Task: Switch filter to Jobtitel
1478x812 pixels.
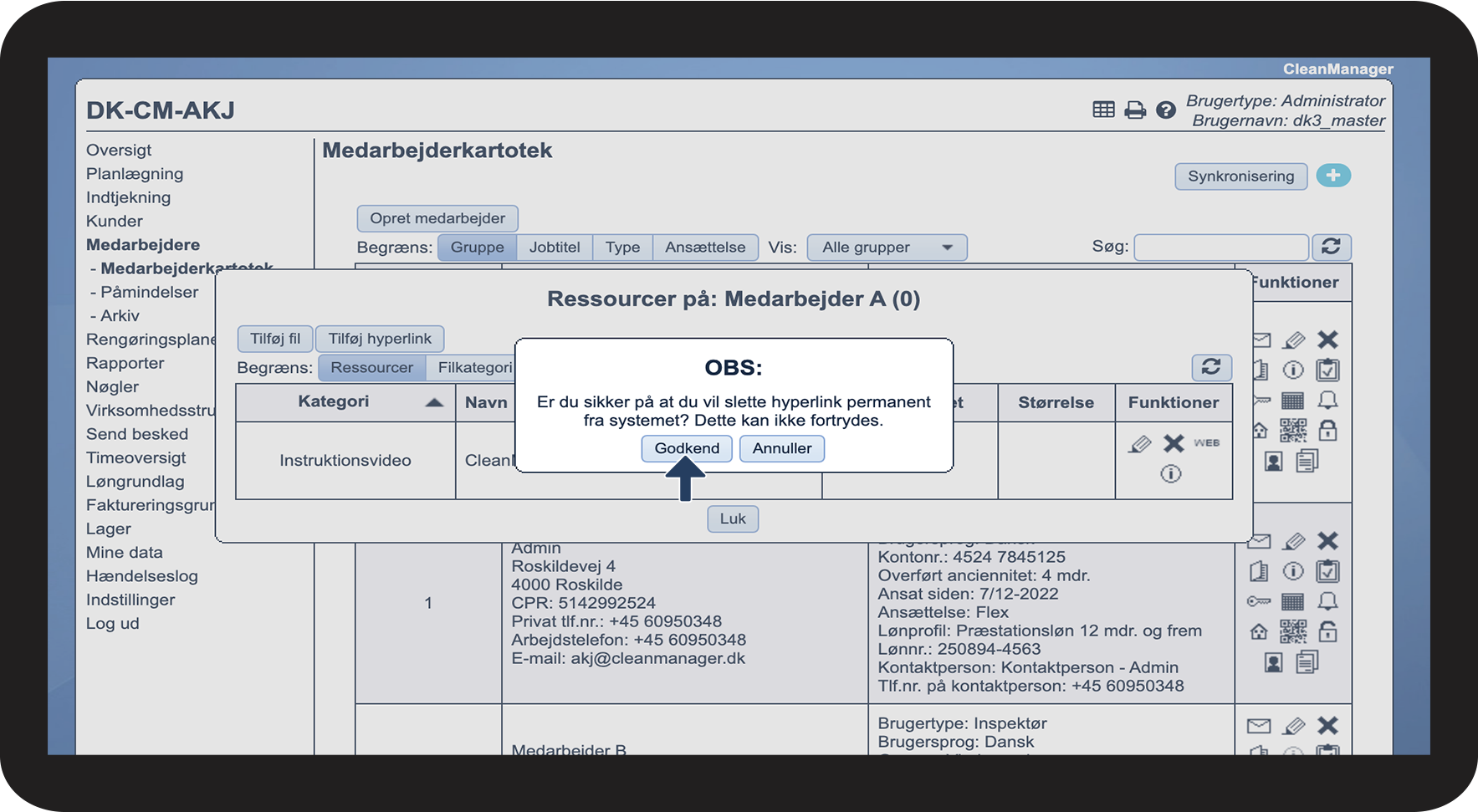Action: pos(554,248)
